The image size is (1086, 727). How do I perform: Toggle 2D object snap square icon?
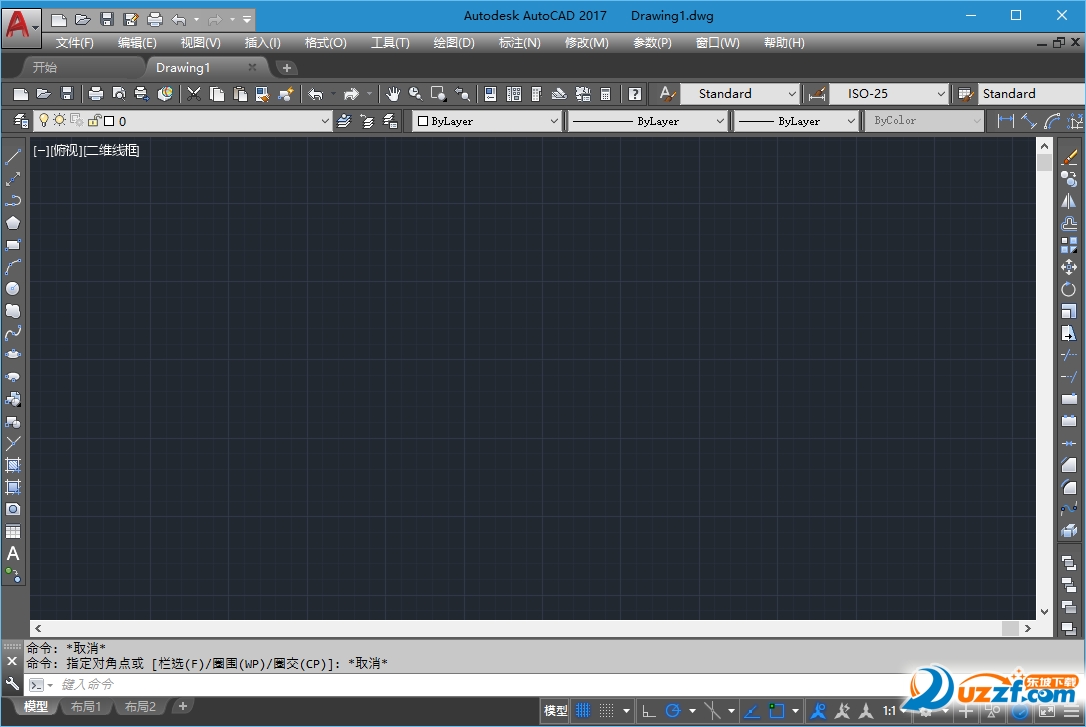click(777, 710)
